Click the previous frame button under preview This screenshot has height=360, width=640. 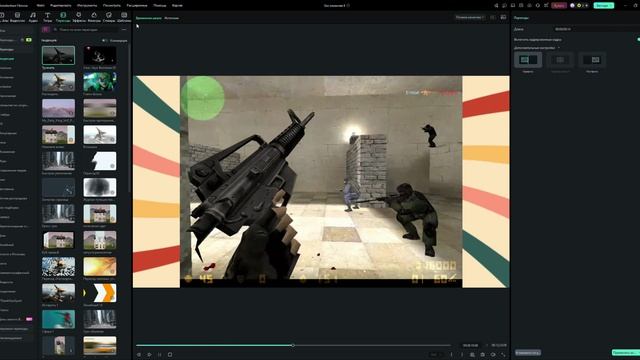point(139,355)
